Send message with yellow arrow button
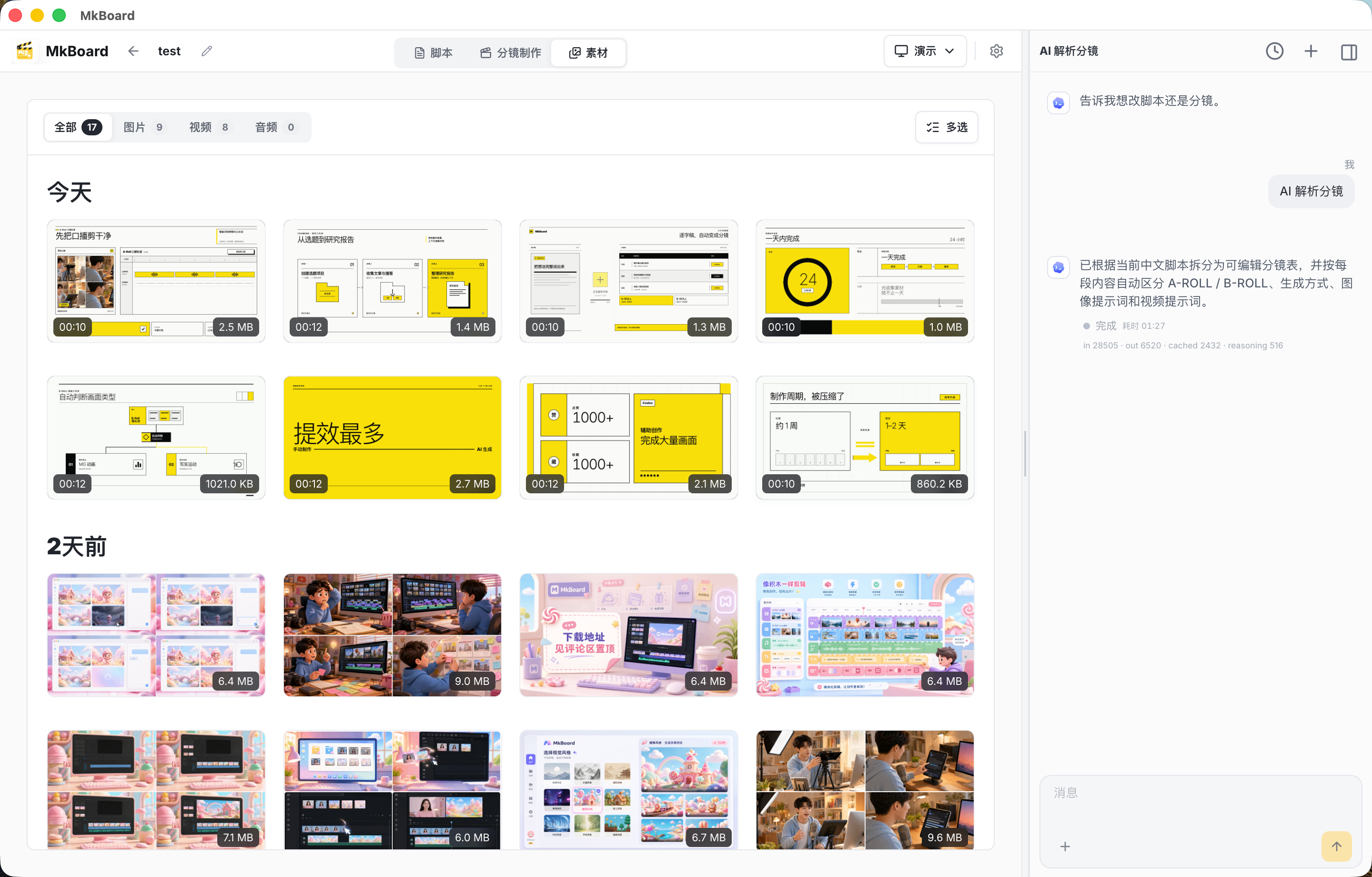 (1336, 847)
